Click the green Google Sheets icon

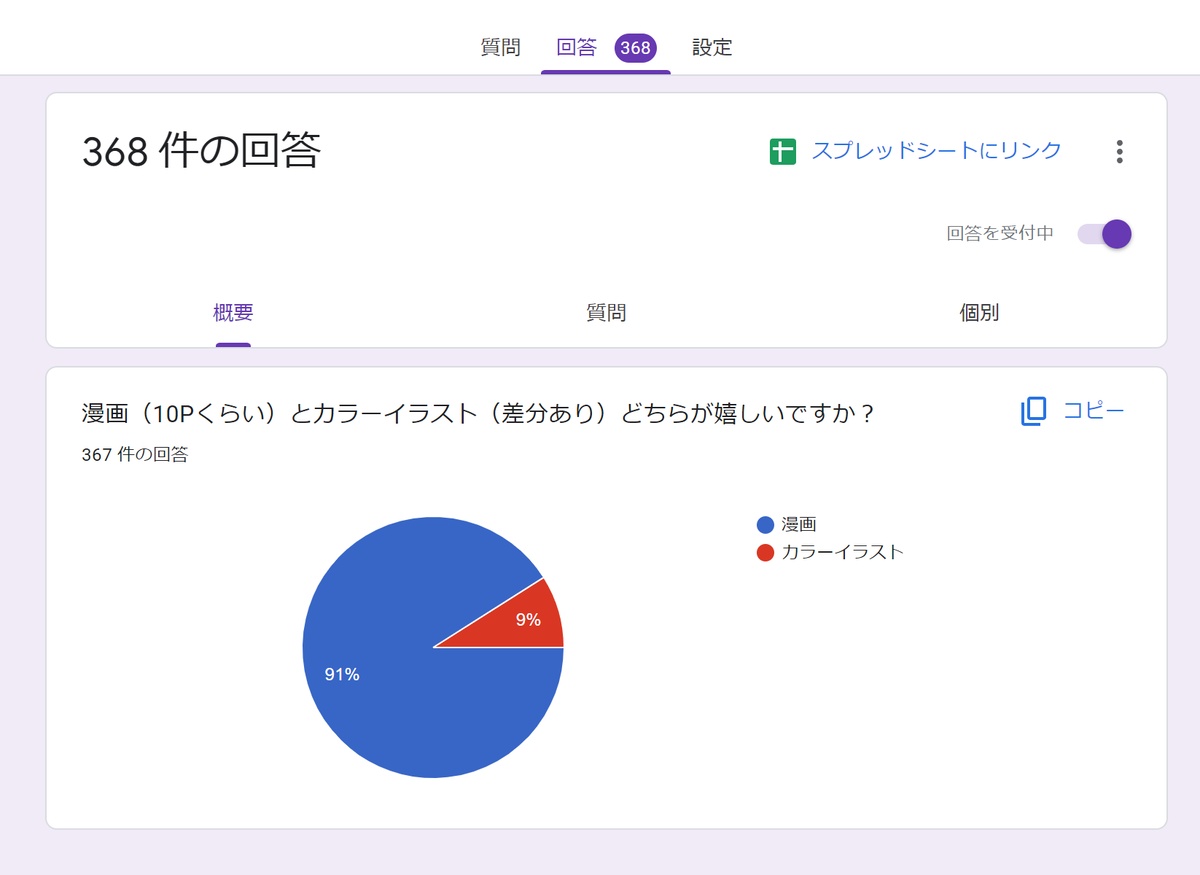pyautogui.click(x=783, y=152)
